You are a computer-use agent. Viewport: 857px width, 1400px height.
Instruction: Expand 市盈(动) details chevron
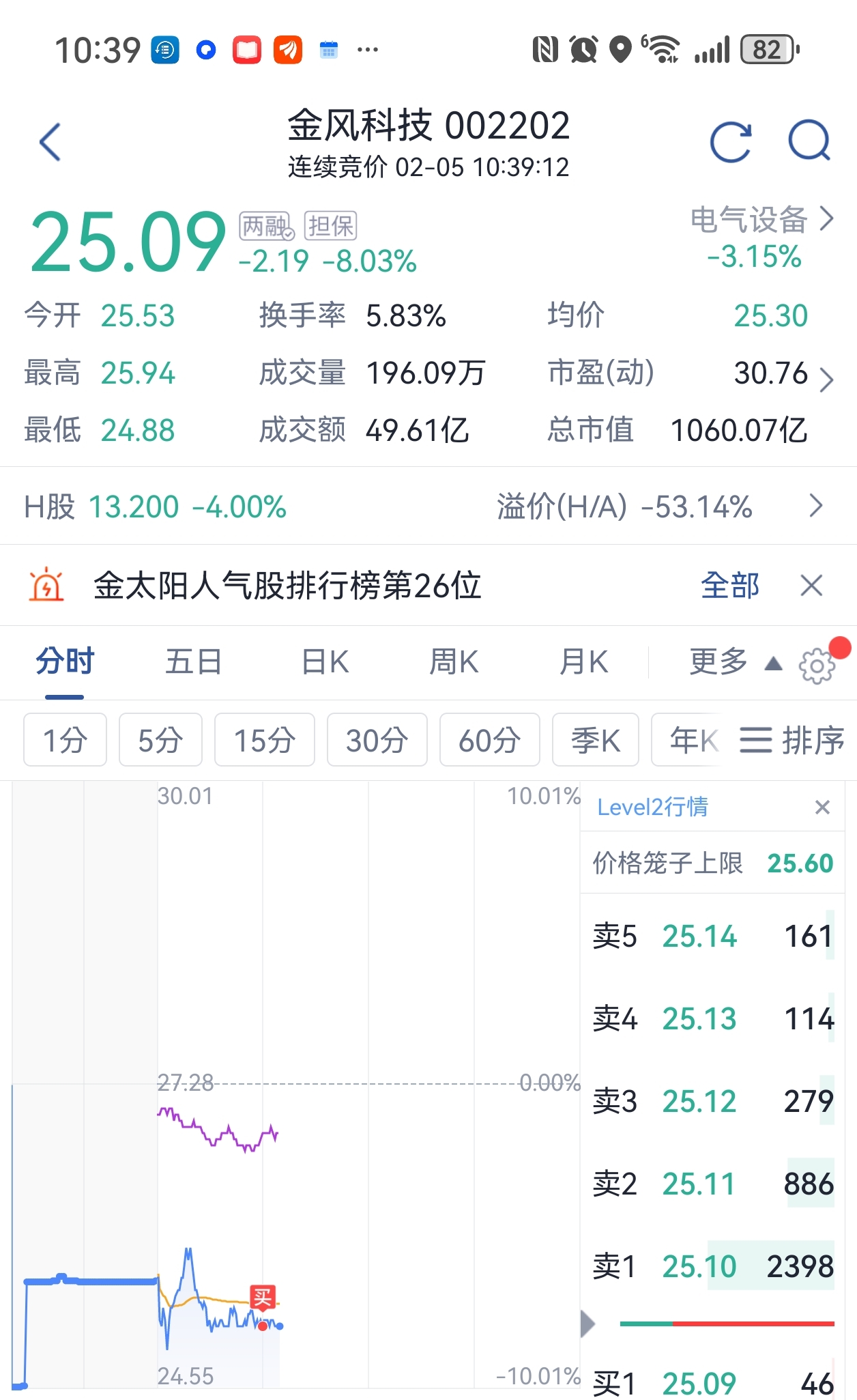pyautogui.click(x=826, y=380)
